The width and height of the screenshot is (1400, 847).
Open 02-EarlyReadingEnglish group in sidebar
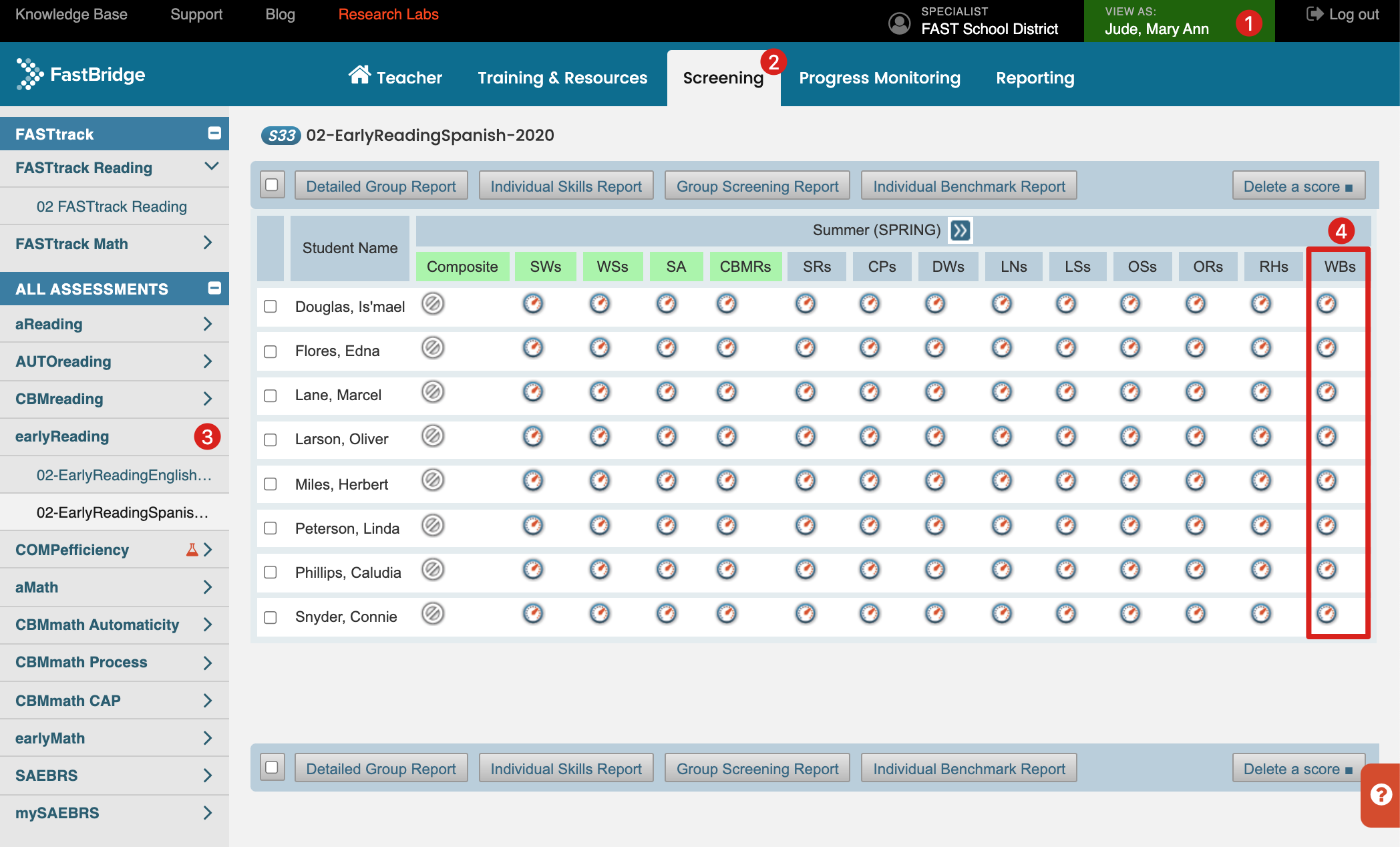pos(124,475)
